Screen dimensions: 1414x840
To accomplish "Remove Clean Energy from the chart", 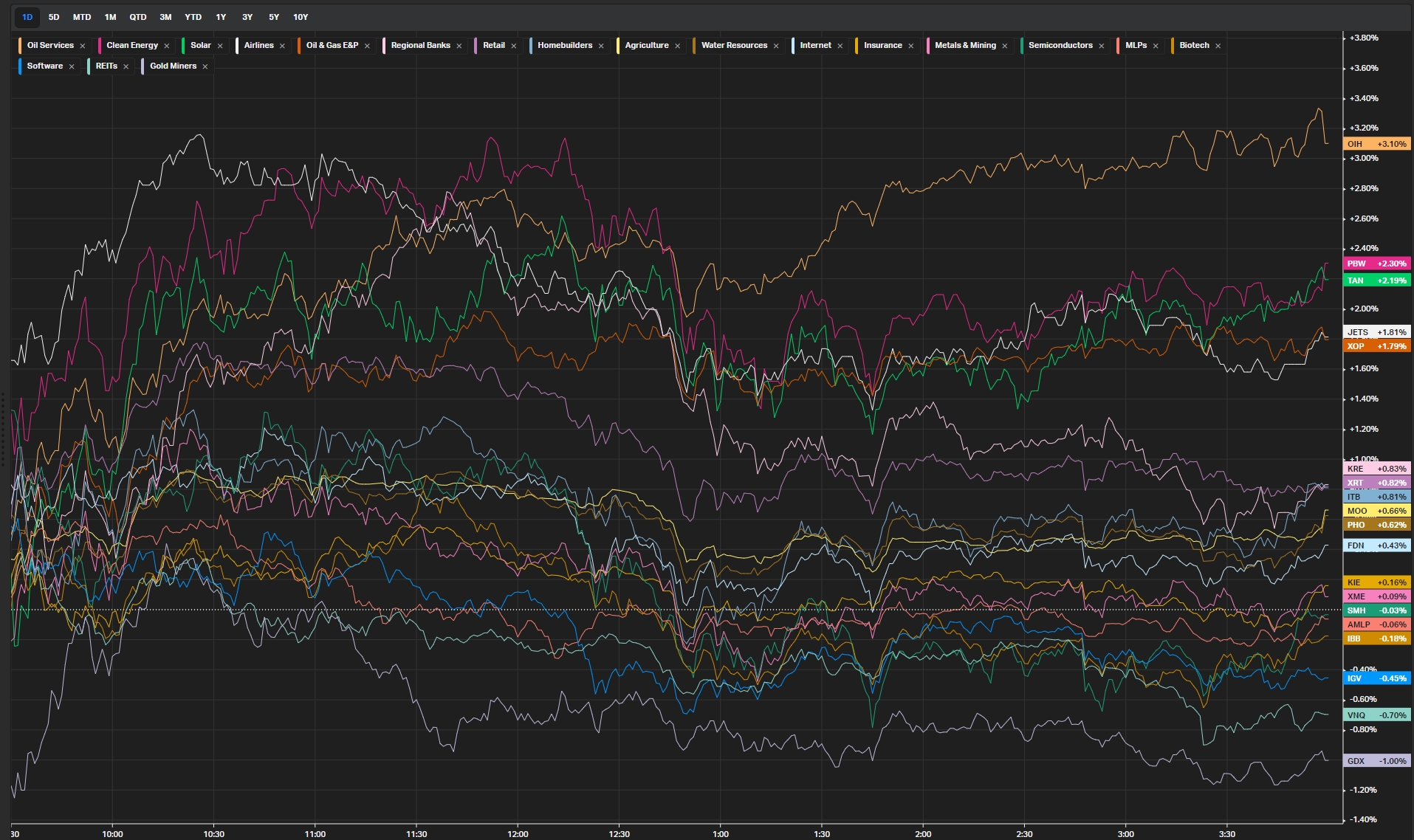I will click(167, 46).
